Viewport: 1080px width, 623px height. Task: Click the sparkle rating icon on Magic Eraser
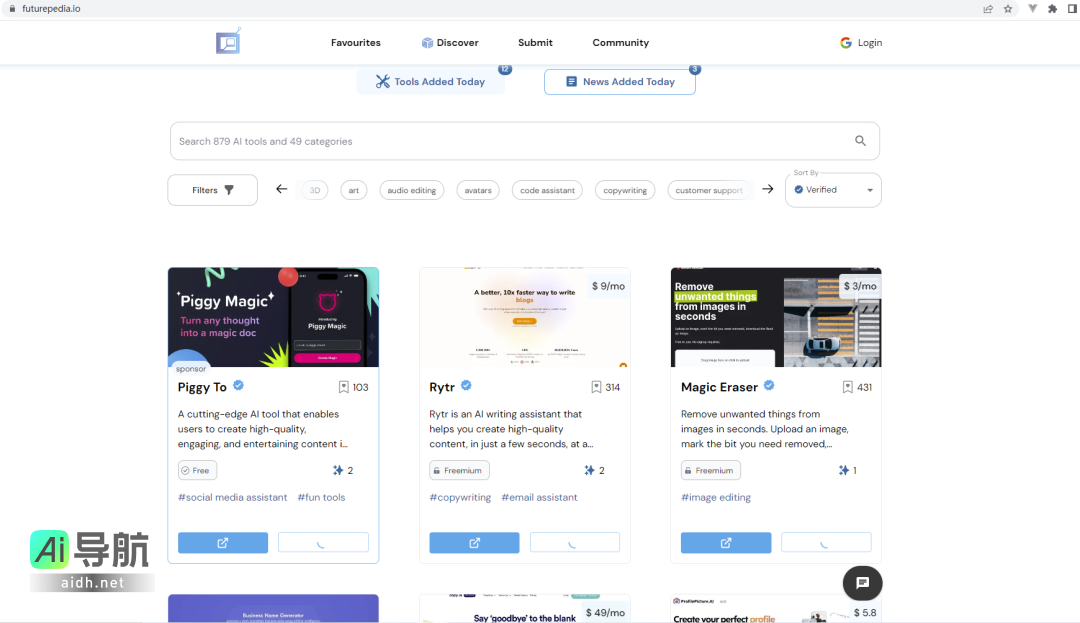point(844,470)
